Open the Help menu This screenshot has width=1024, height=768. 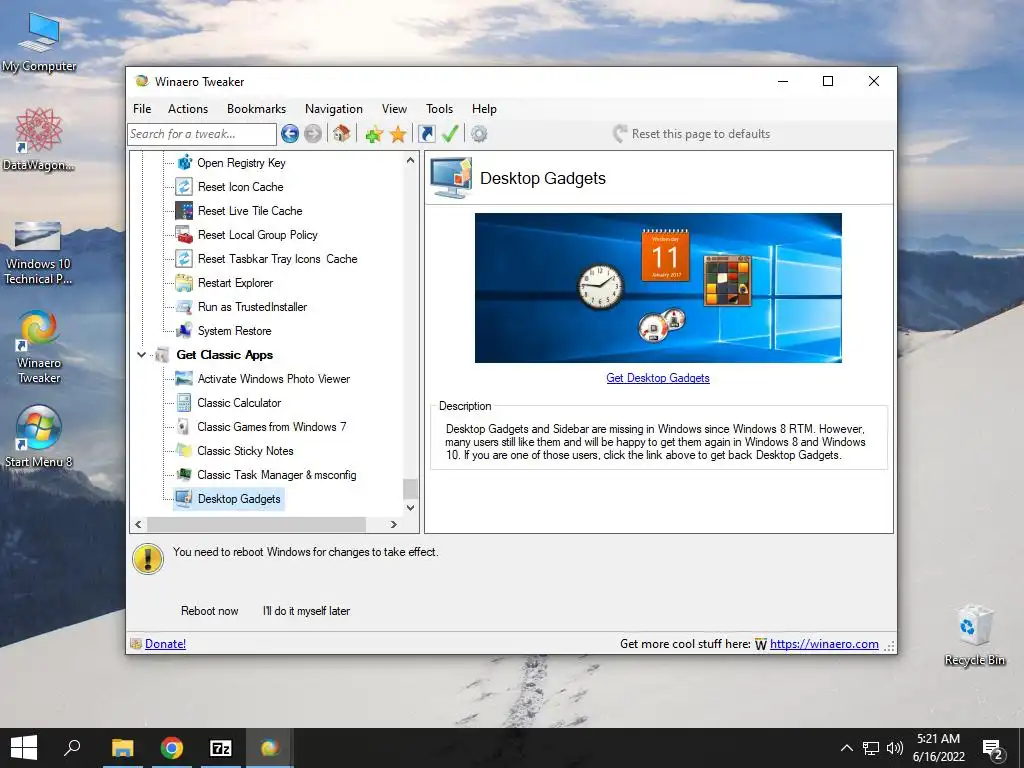click(x=484, y=109)
